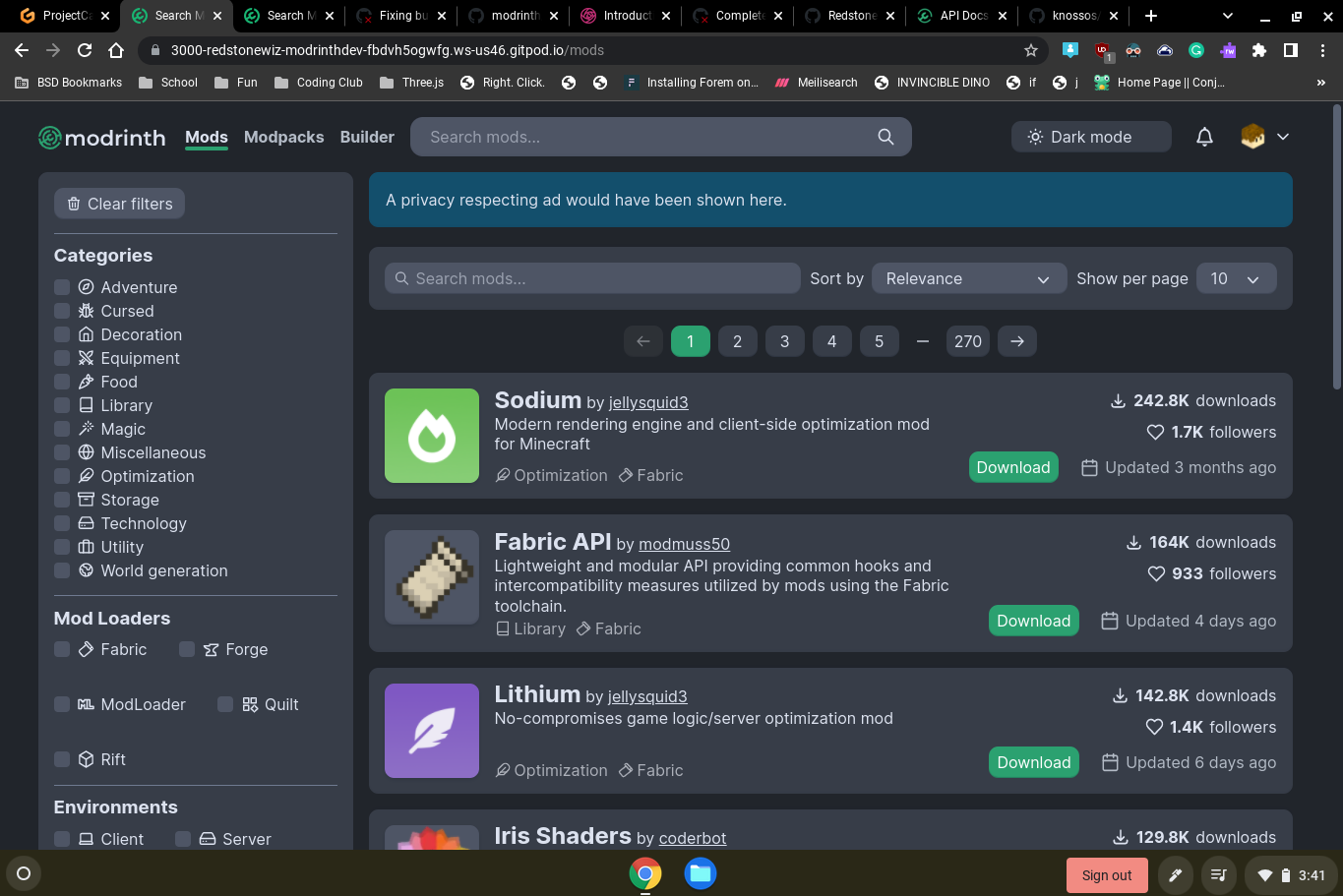
Task: Check the Cursed category
Action: click(x=62, y=311)
